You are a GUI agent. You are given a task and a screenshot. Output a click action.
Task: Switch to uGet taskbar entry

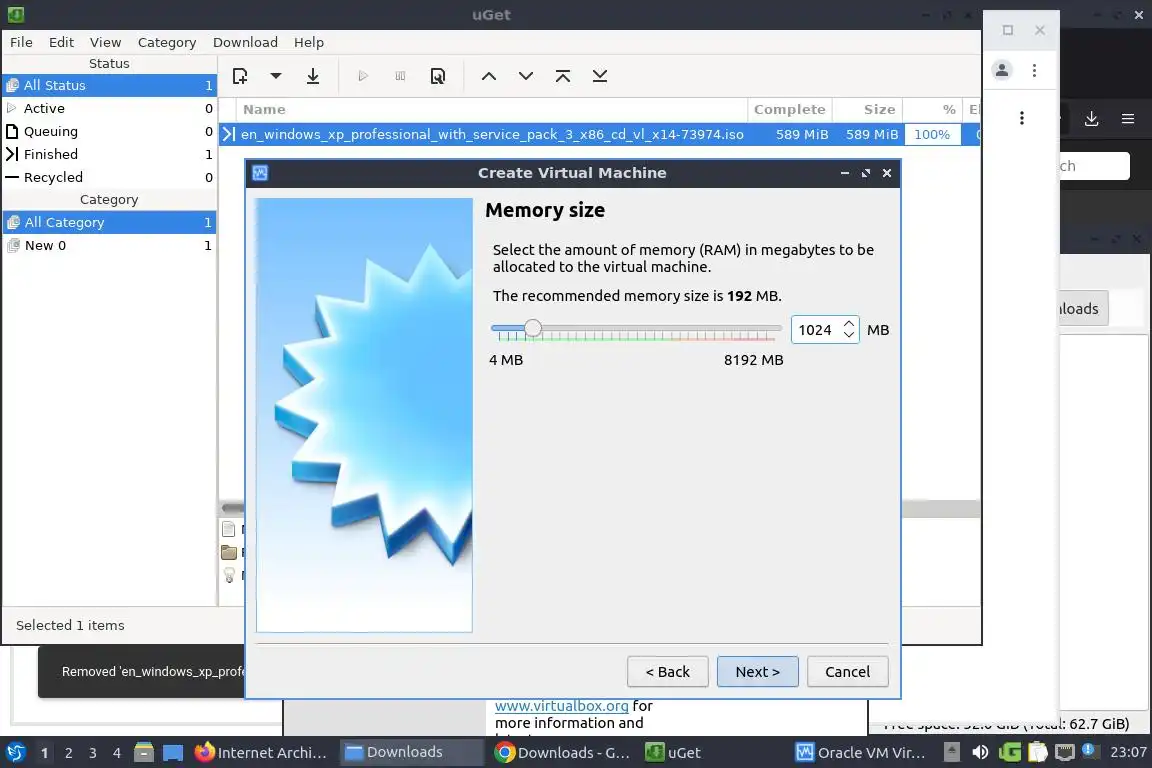(713, 753)
